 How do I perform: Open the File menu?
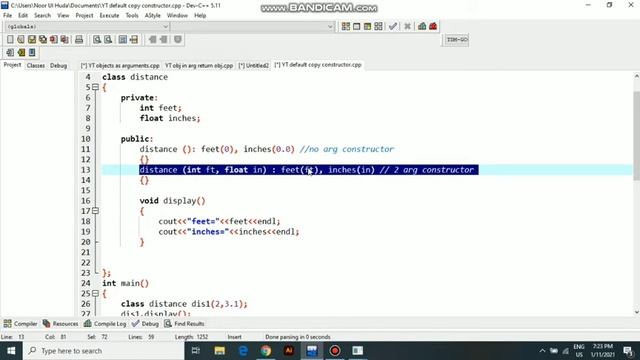click(x=7, y=16)
